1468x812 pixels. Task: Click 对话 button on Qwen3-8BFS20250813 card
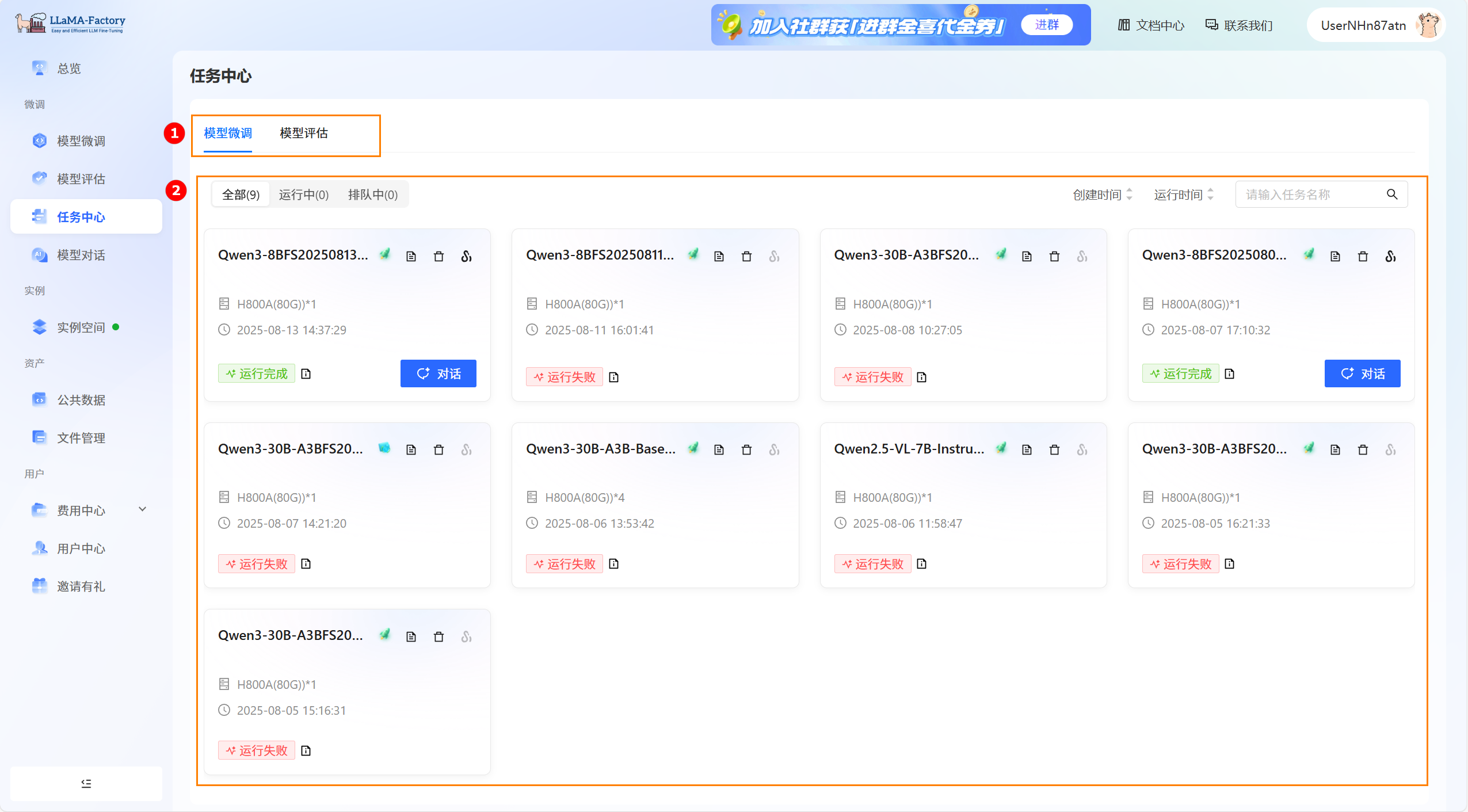(438, 373)
